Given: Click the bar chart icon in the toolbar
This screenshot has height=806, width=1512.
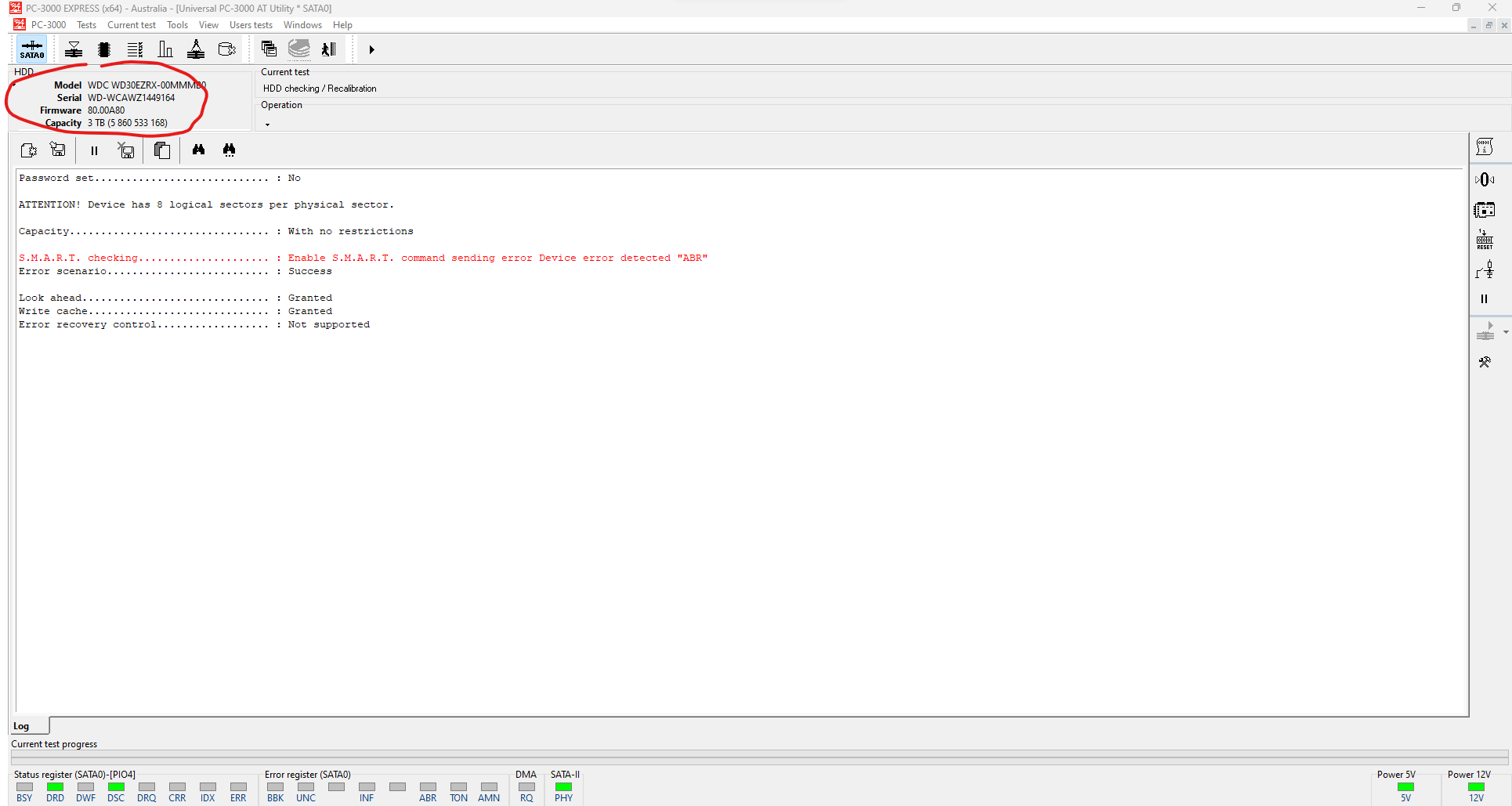Looking at the screenshot, I should (165, 49).
